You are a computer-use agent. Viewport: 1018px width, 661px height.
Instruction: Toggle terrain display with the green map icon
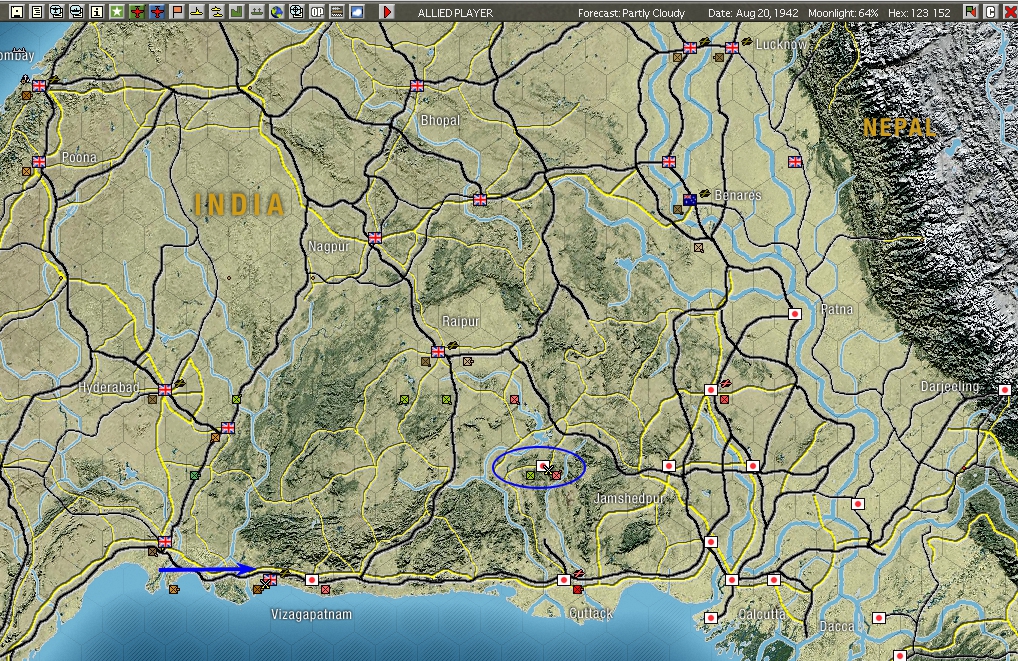tap(234, 11)
